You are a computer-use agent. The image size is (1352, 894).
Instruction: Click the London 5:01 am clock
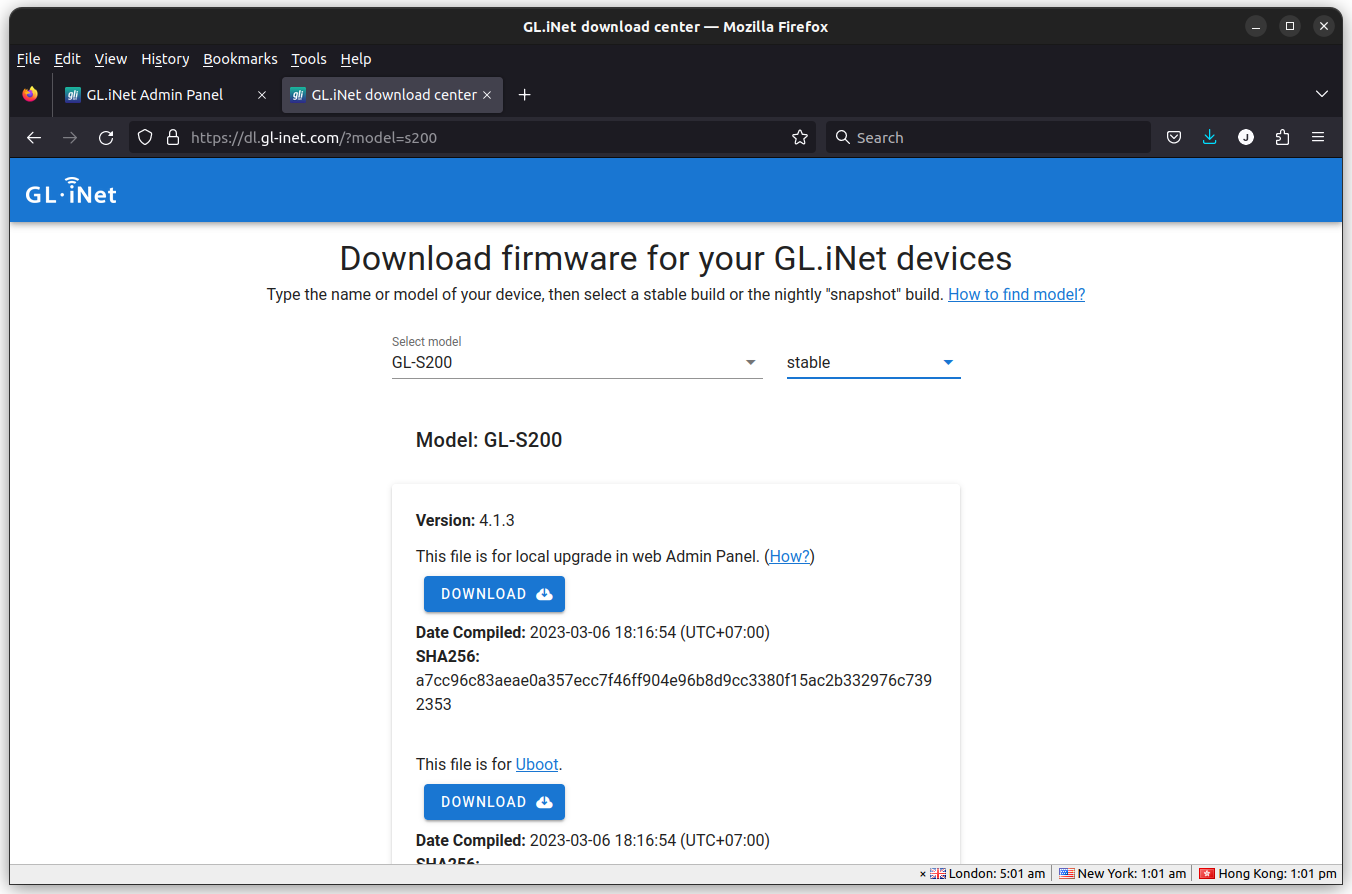pyautogui.click(x=988, y=874)
